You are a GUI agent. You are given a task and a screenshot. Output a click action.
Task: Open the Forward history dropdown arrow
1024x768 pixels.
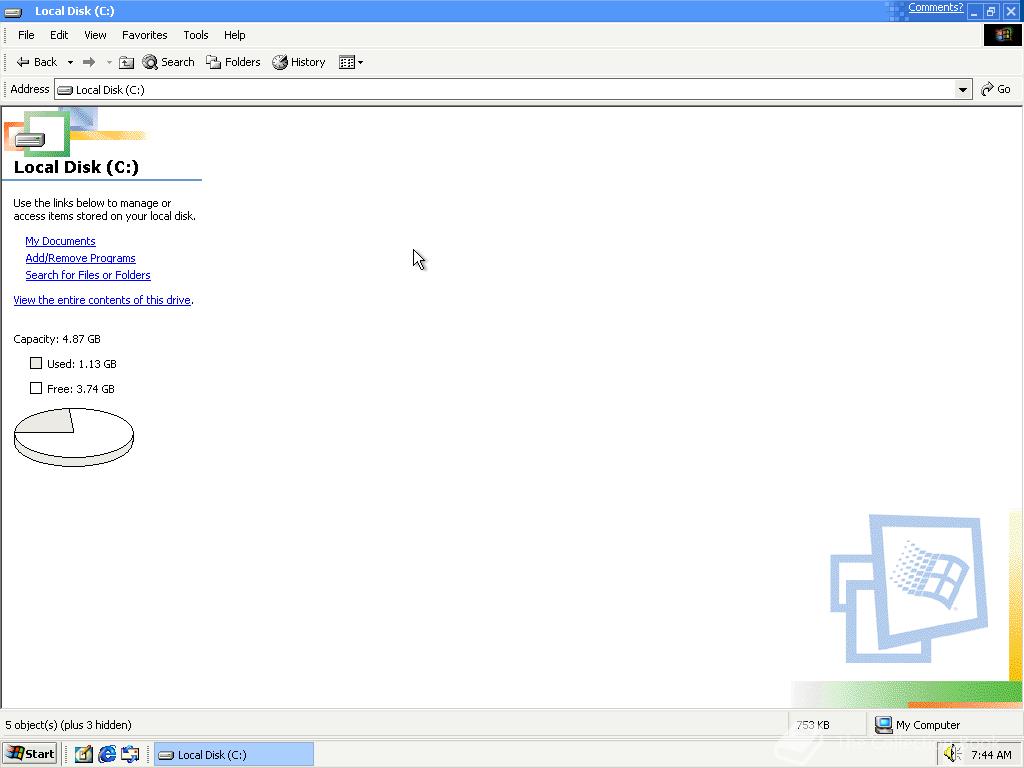(x=109, y=63)
